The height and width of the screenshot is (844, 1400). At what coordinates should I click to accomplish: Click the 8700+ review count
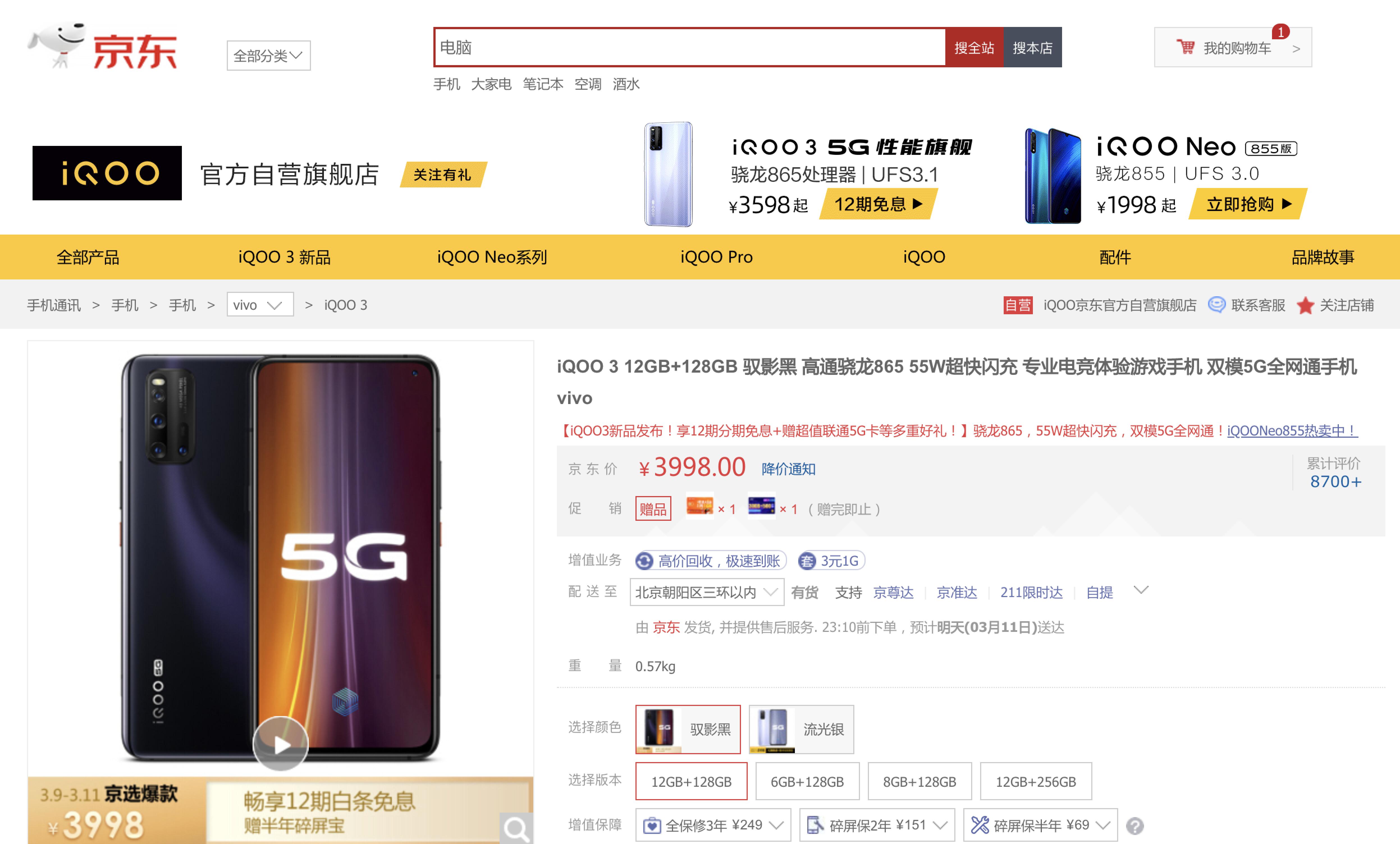point(1335,482)
